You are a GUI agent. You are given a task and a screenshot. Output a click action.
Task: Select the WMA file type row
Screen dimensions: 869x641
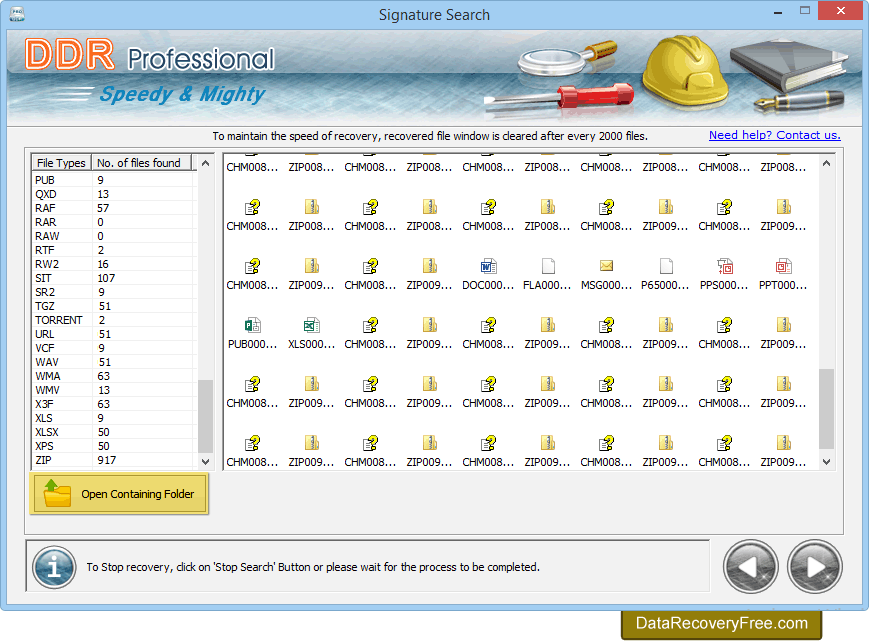tap(114, 376)
